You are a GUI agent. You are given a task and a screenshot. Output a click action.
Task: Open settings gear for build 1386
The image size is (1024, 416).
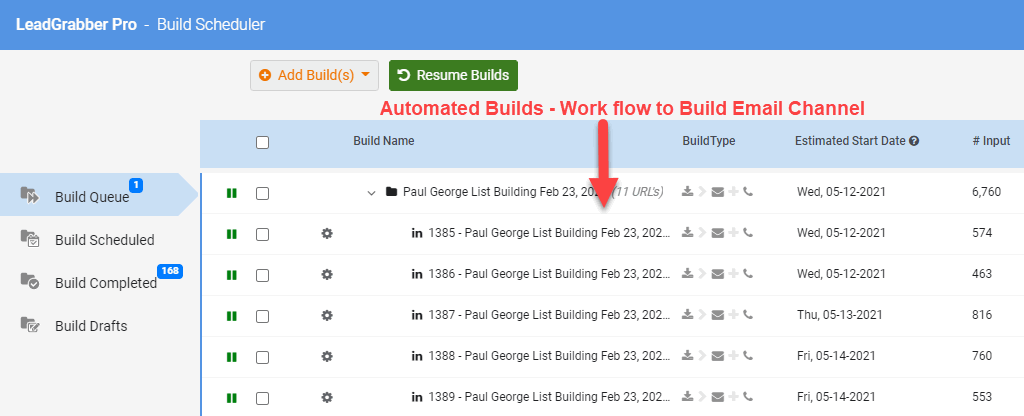click(x=327, y=274)
